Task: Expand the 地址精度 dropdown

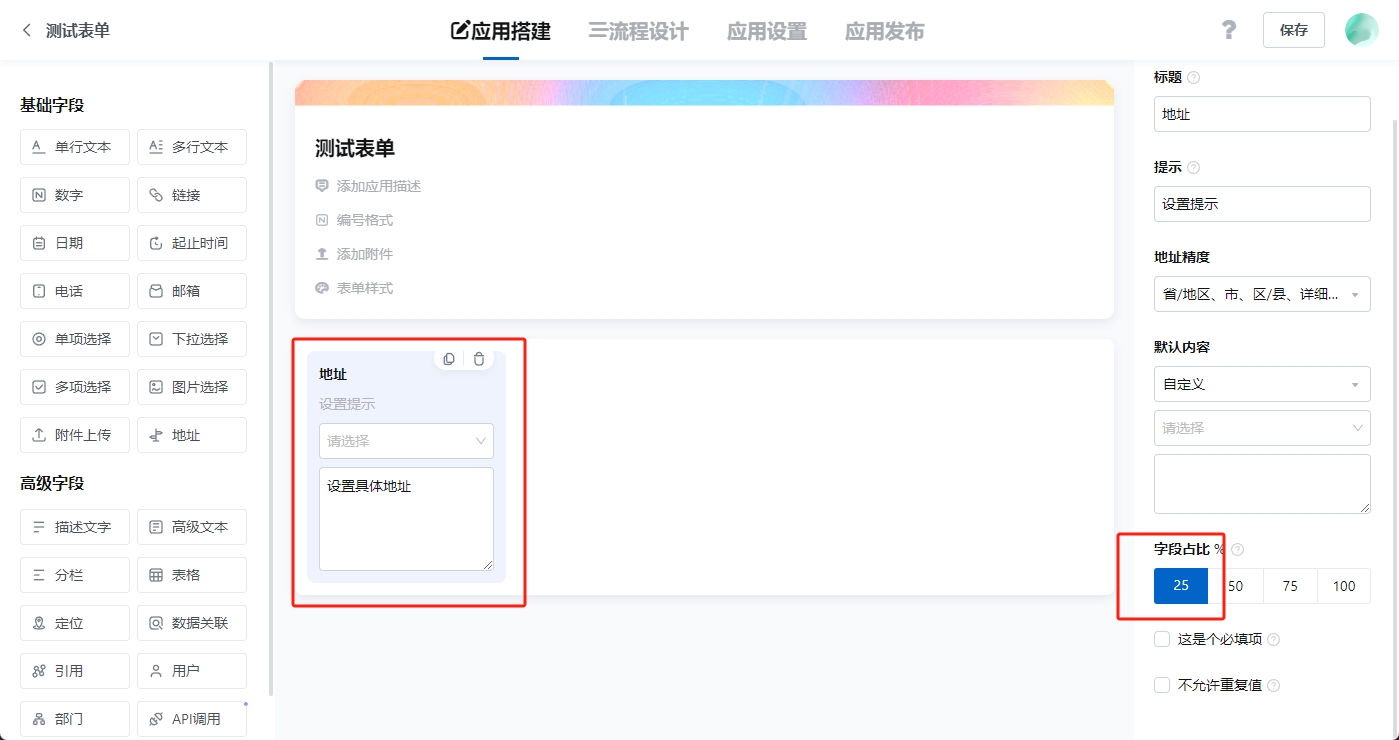Action: point(1261,294)
